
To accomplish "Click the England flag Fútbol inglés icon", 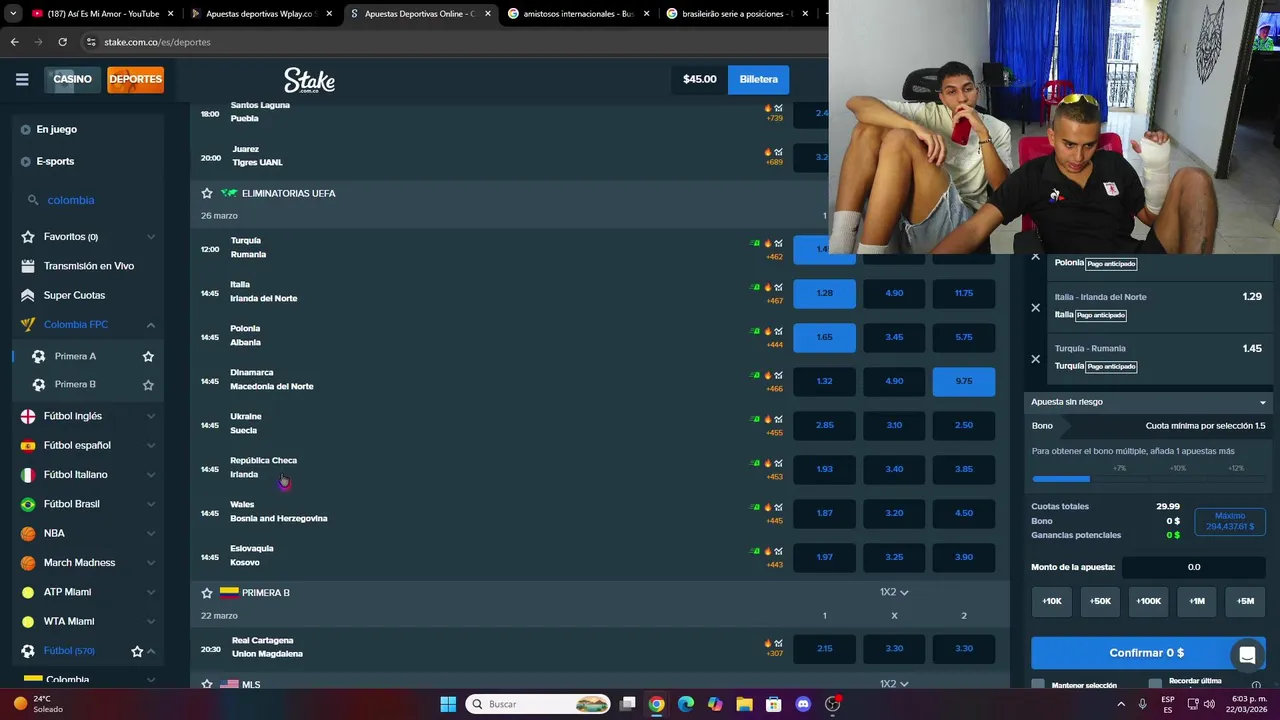I will pos(28,416).
